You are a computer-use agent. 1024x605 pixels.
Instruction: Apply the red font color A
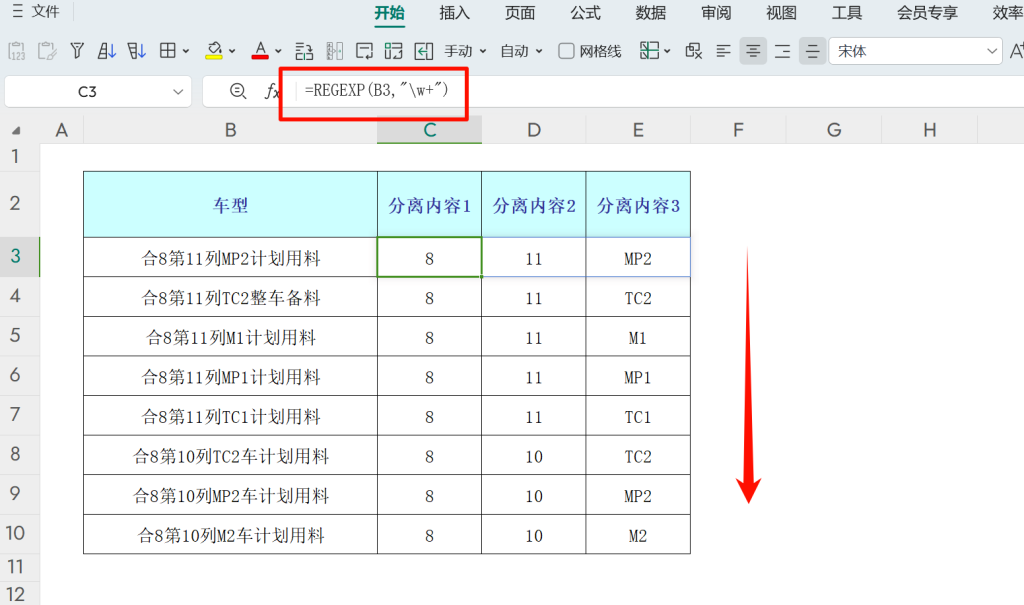click(x=260, y=51)
